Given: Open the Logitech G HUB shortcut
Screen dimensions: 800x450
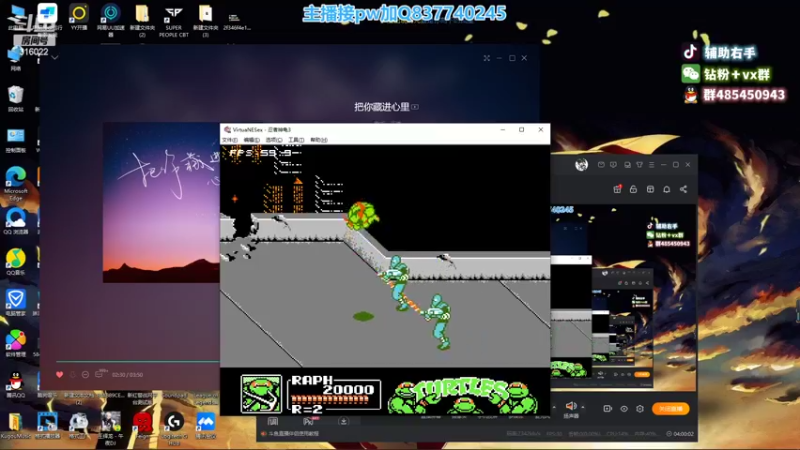Looking at the screenshot, I should (174, 427).
